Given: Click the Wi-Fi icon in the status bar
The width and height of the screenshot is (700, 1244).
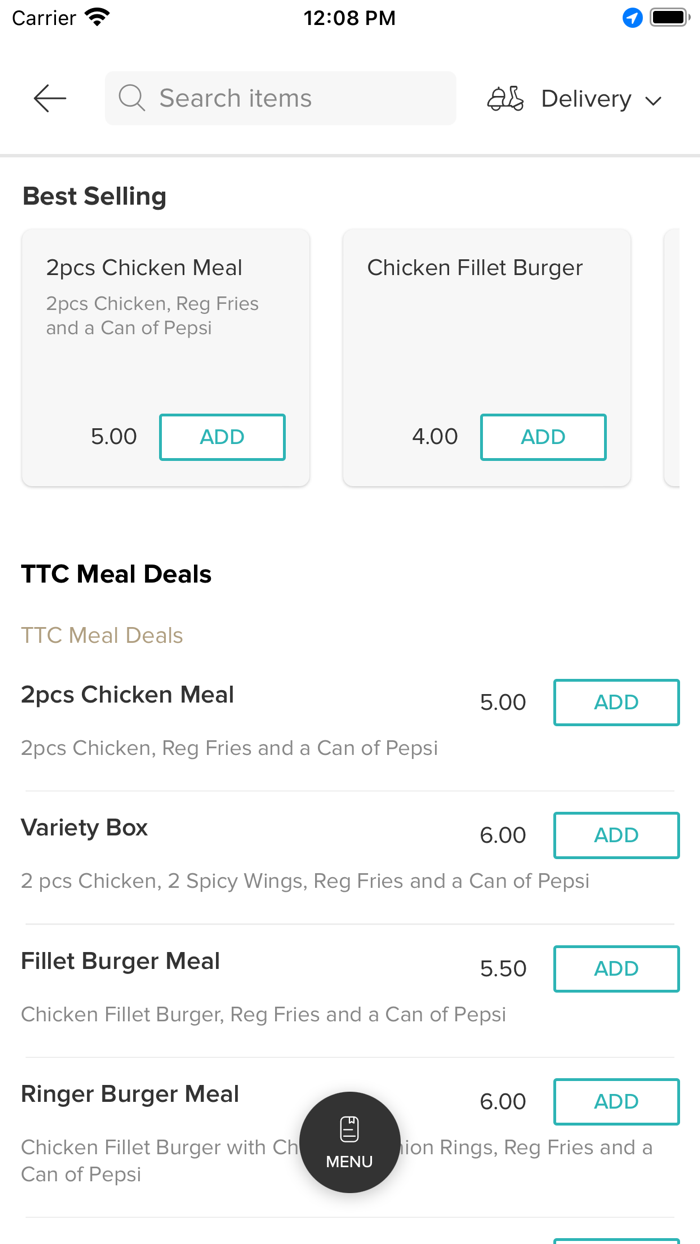Looking at the screenshot, I should click(x=95, y=16).
